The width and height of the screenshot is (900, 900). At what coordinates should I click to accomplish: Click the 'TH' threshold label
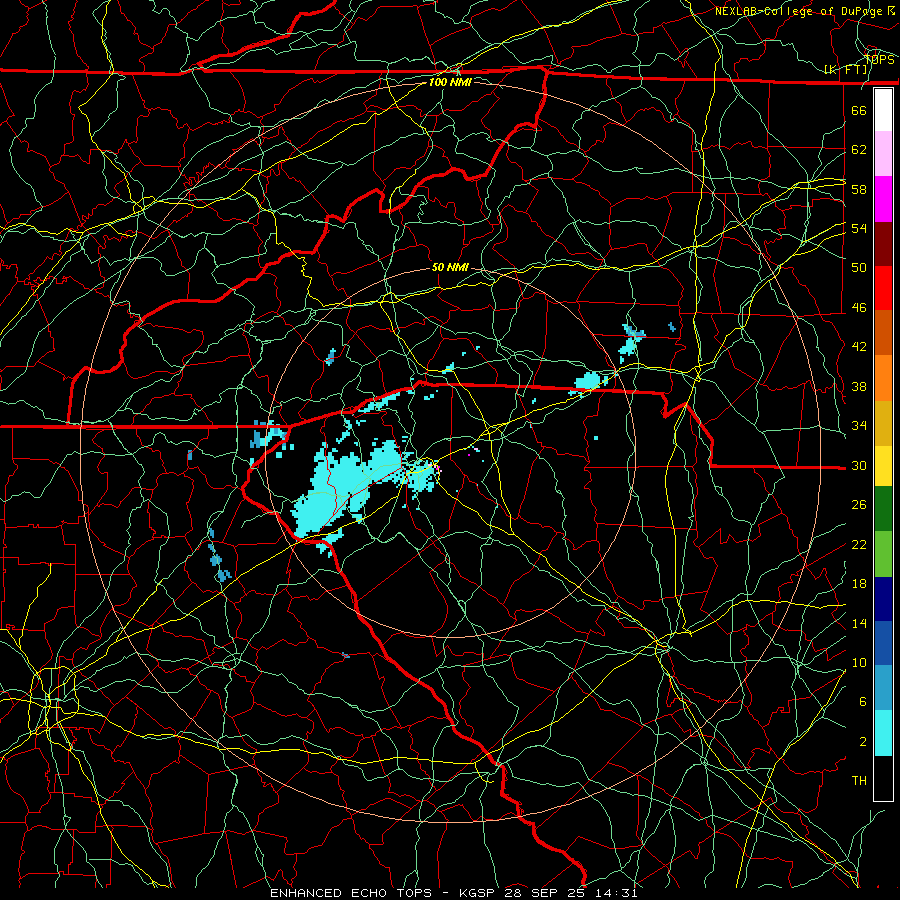point(859,781)
